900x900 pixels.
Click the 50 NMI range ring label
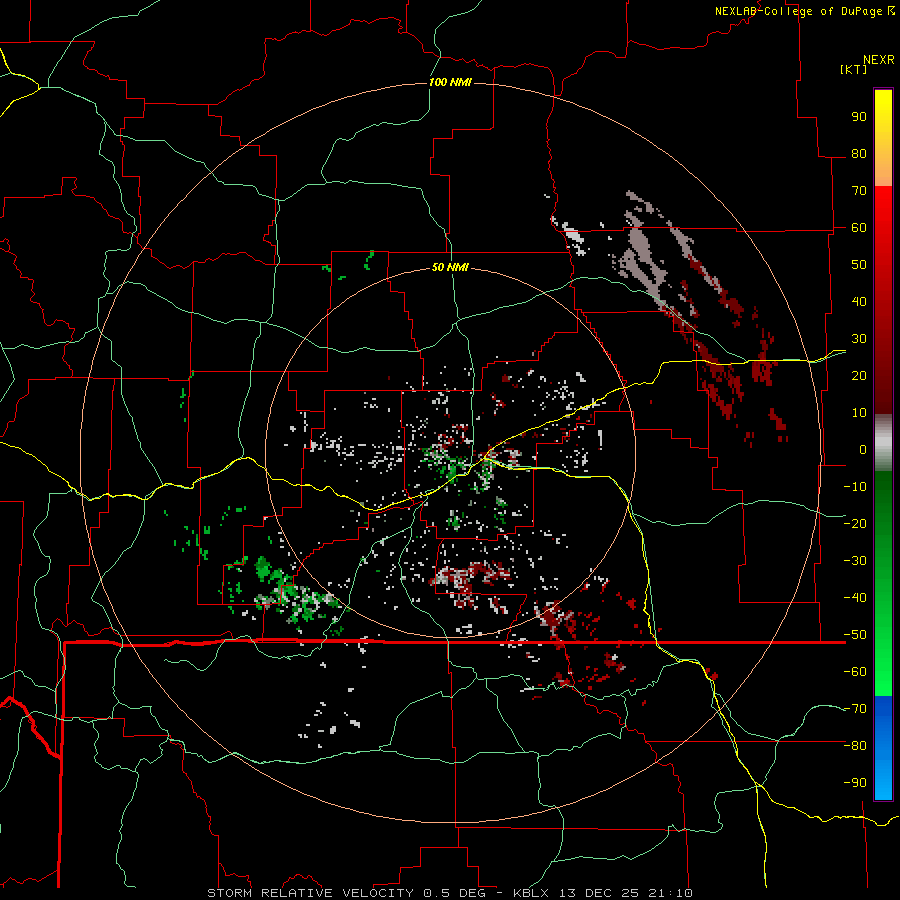pos(450,267)
